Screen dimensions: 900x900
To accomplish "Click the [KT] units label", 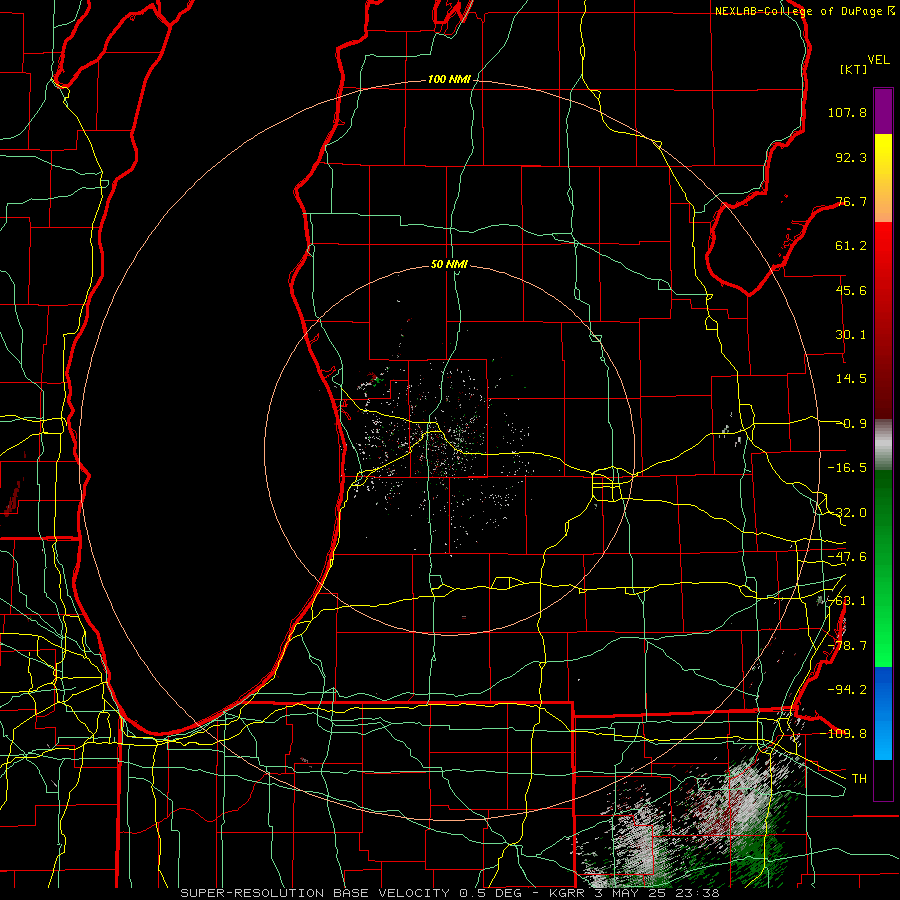I will click(x=853, y=69).
